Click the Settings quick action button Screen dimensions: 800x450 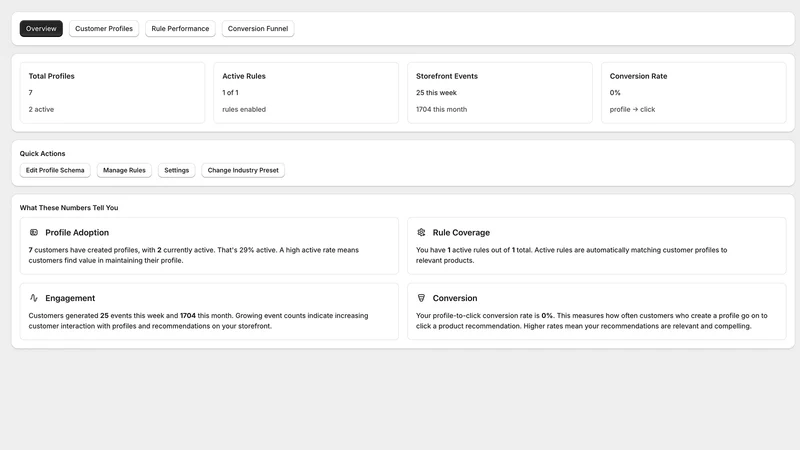[177, 170]
